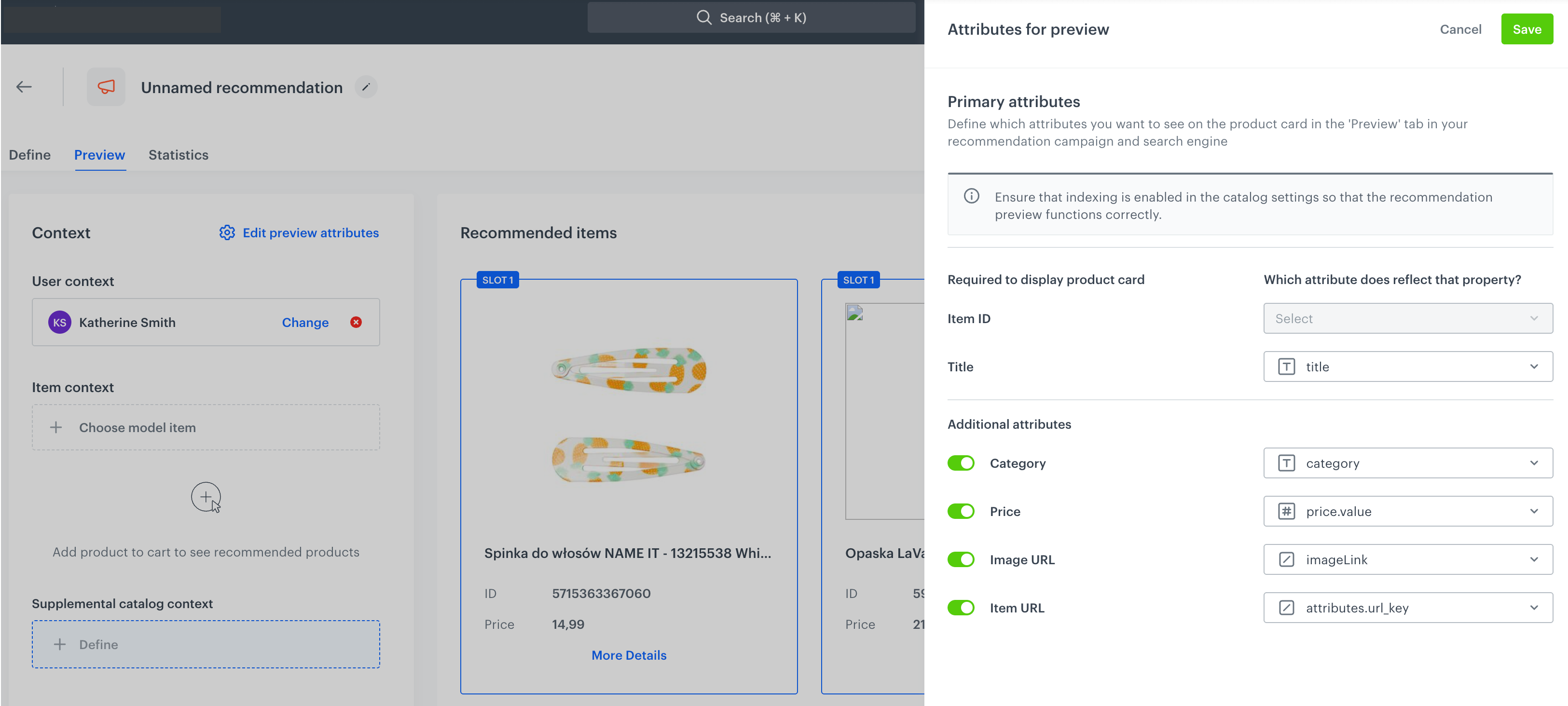
Task: Click the plus icon in Choose model item
Action: click(55, 427)
